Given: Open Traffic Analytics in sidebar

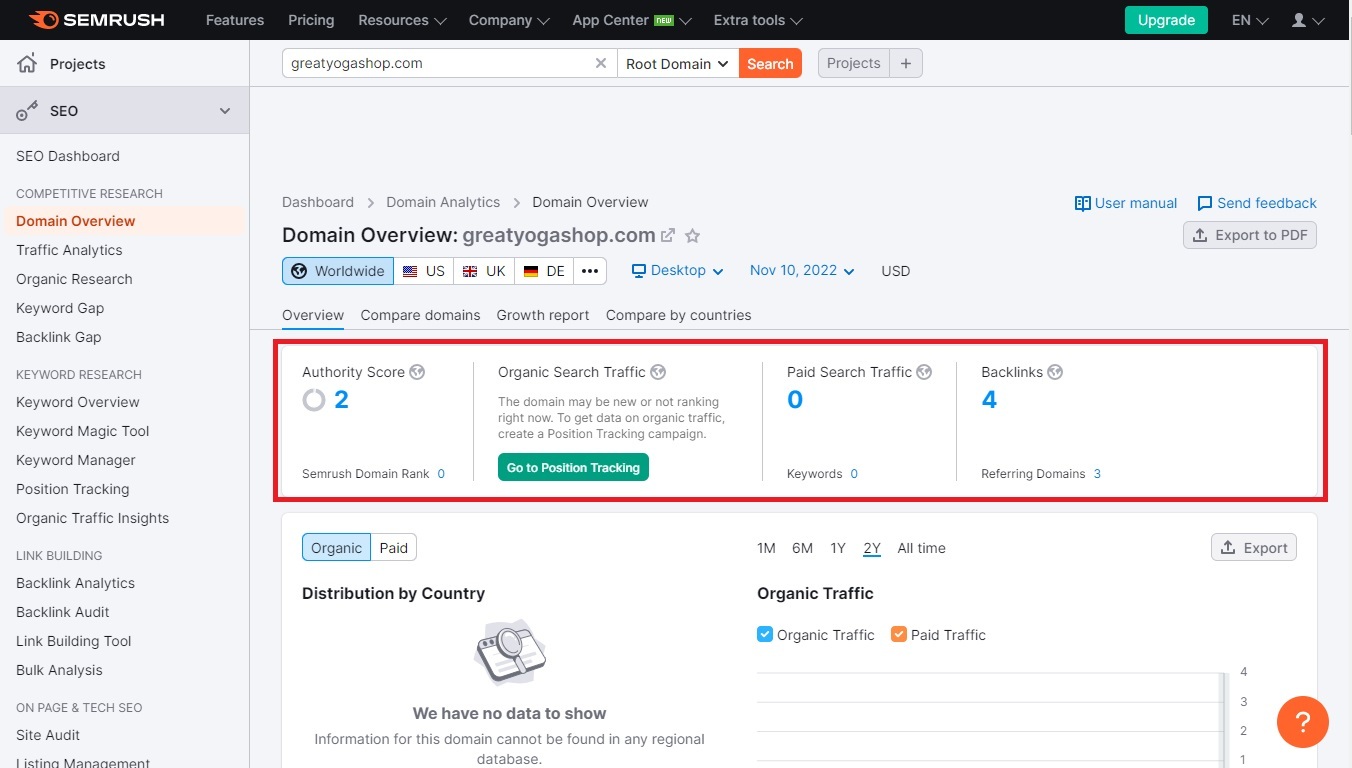Looking at the screenshot, I should click(69, 250).
